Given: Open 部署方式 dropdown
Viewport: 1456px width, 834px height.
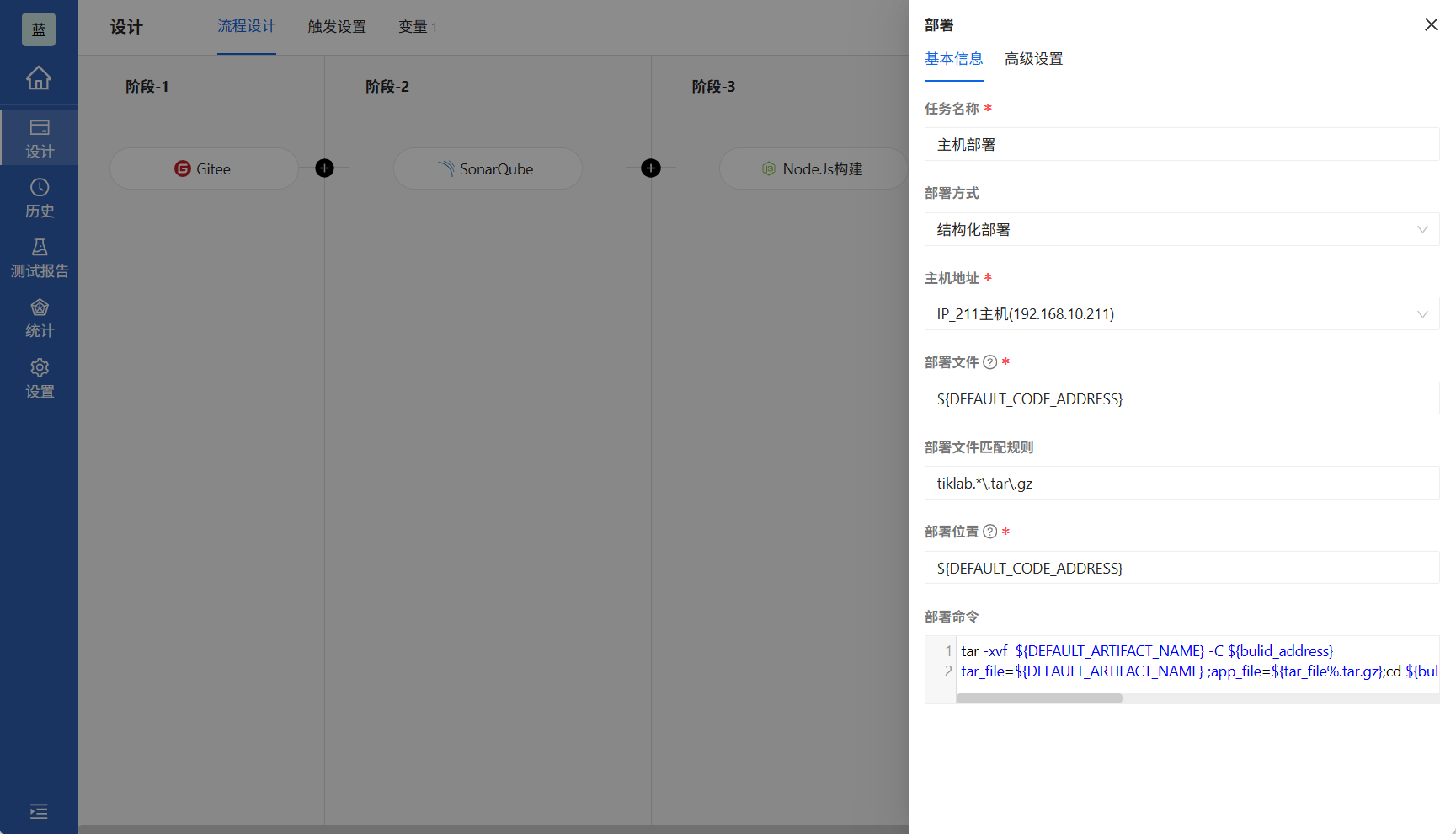Looking at the screenshot, I should pyautogui.click(x=1182, y=229).
